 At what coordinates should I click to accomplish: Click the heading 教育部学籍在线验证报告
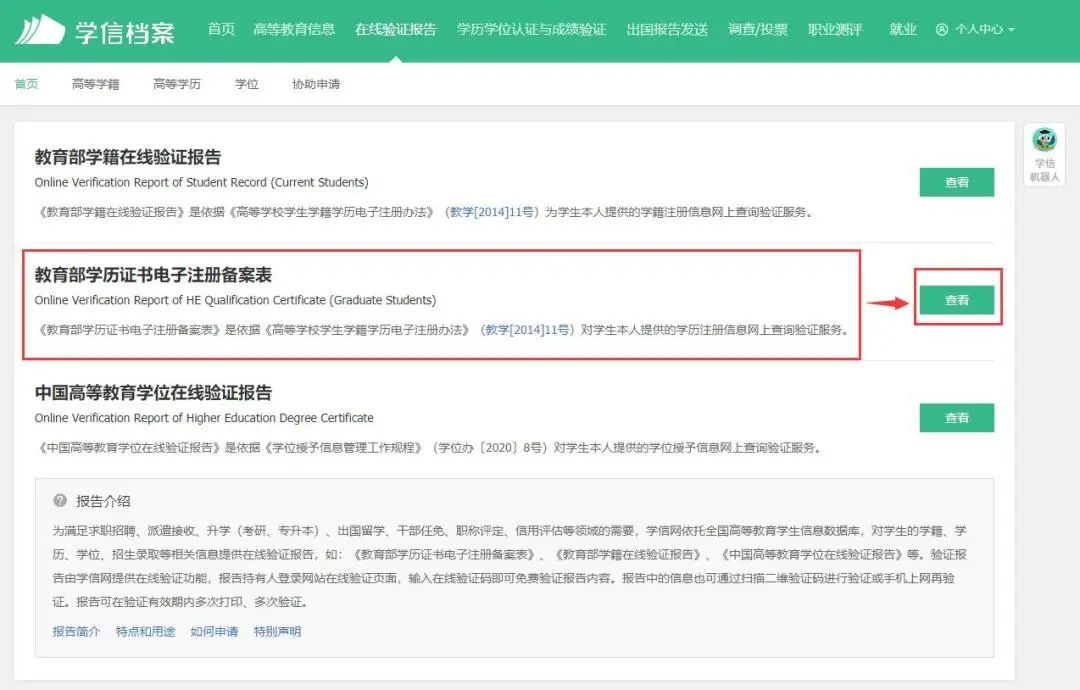[x=128, y=157]
